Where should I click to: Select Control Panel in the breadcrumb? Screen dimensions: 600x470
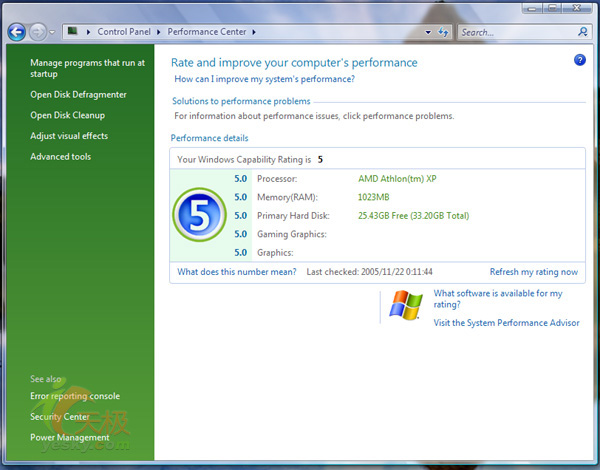(x=125, y=32)
